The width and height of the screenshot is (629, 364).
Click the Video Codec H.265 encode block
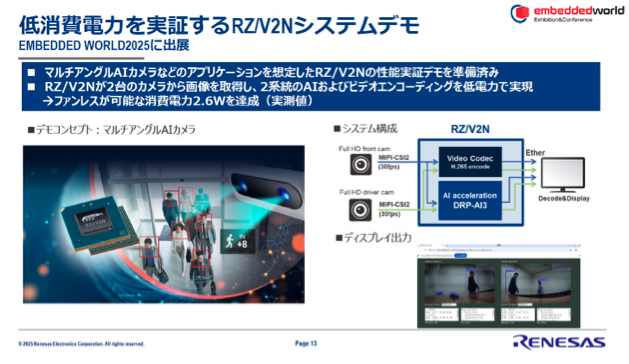point(470,162)
